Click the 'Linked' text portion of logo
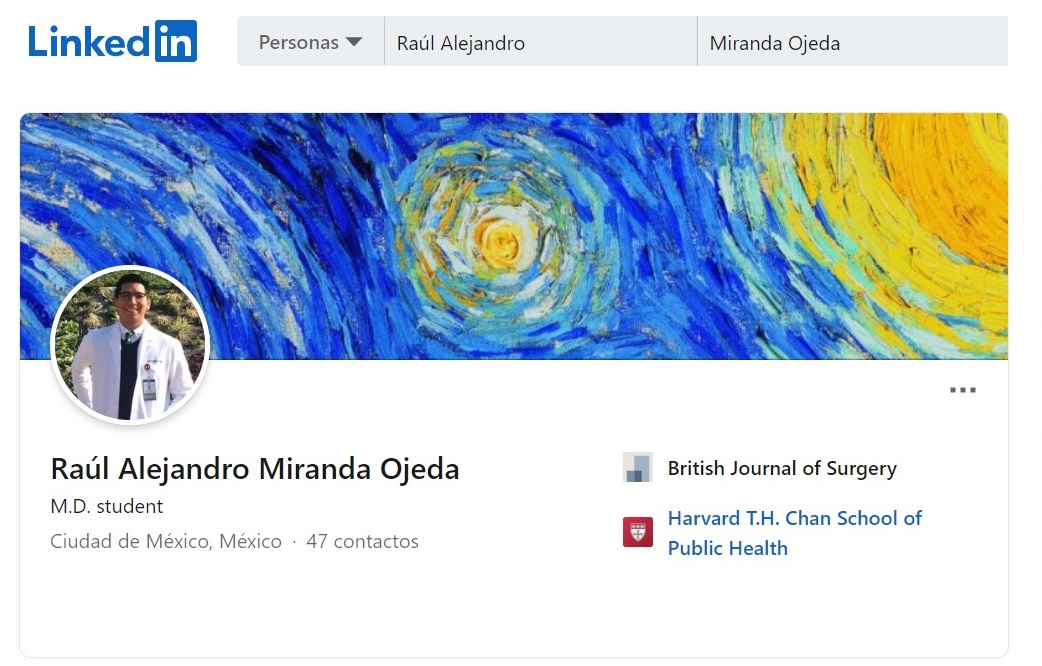Viewport: 1042px width, 666px height. 90,42
